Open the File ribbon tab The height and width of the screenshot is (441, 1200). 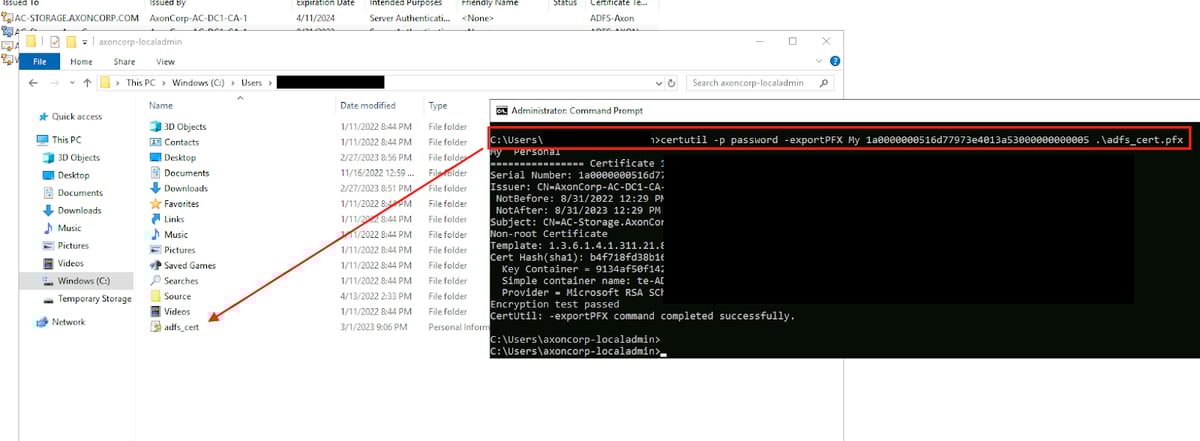pos(41,61)
